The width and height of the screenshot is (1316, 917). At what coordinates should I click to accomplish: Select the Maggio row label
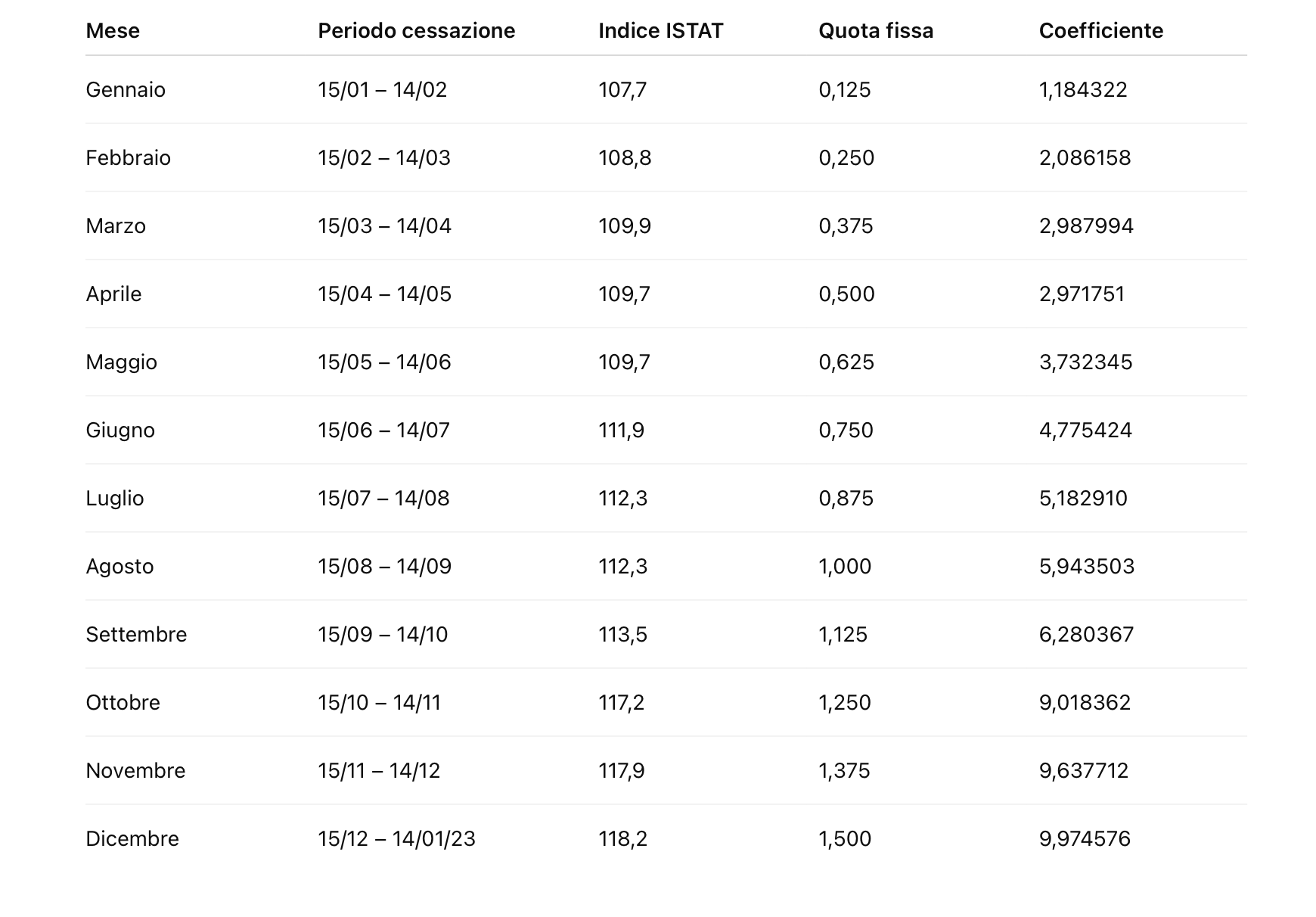pyautogui.click(x=122, y=362)
